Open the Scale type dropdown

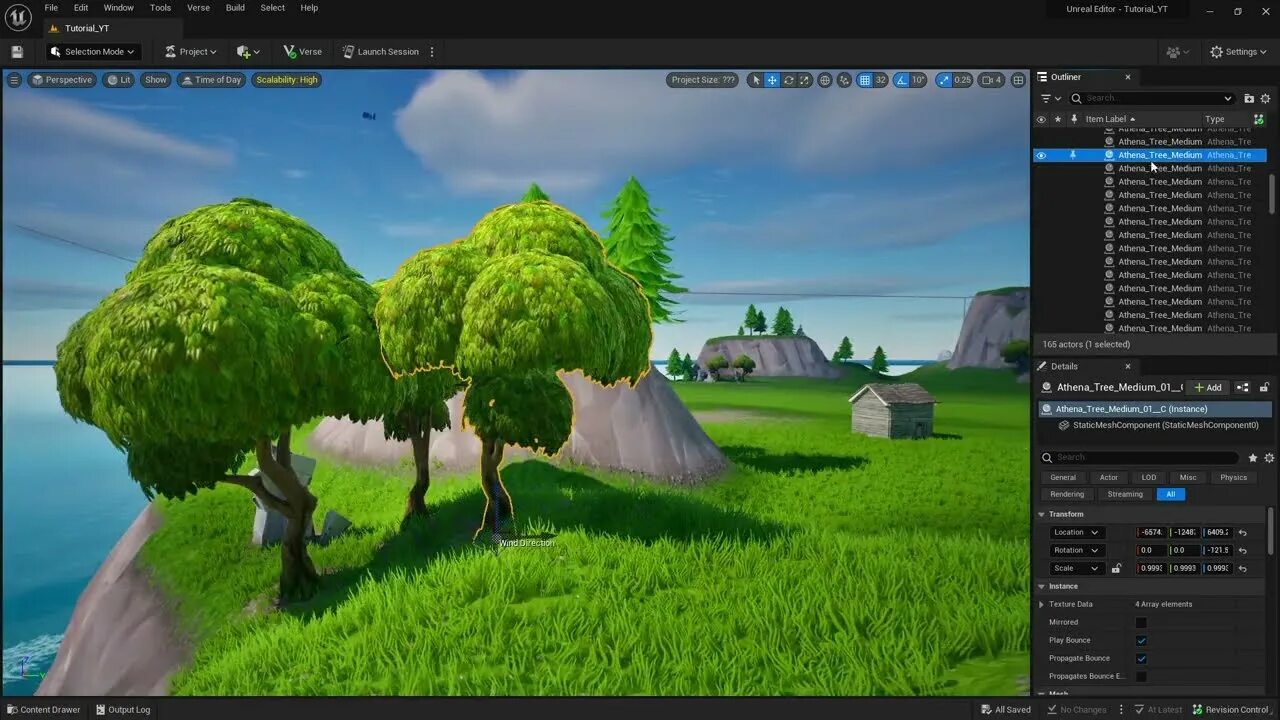click(1076, 568)
